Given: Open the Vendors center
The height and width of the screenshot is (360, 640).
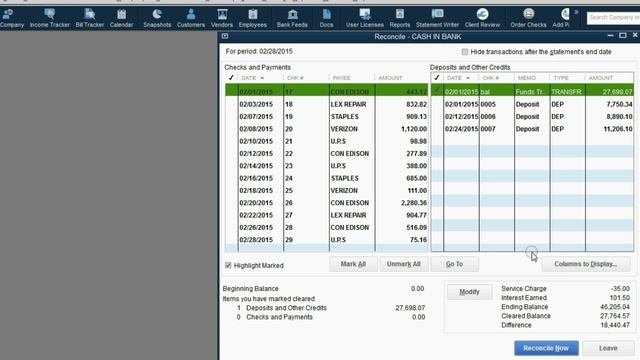Looking at the screenshot, I should pyautogui.click(x=222, y=18).
